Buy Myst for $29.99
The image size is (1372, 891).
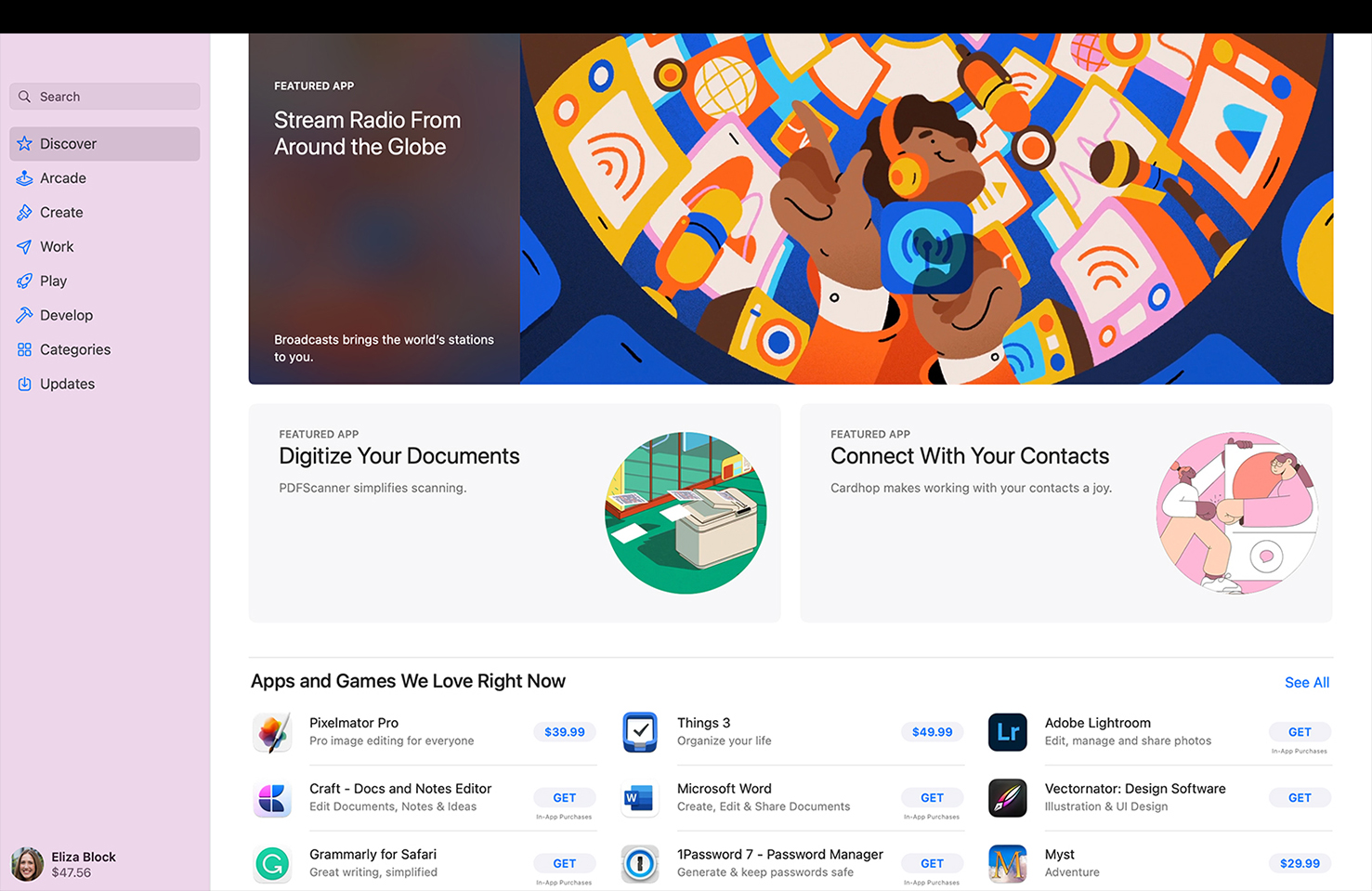point(1300,864)
